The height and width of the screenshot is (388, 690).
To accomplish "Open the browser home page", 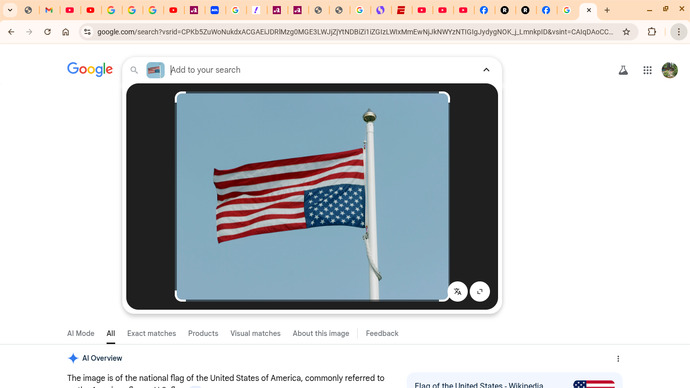I will (66, 32).
